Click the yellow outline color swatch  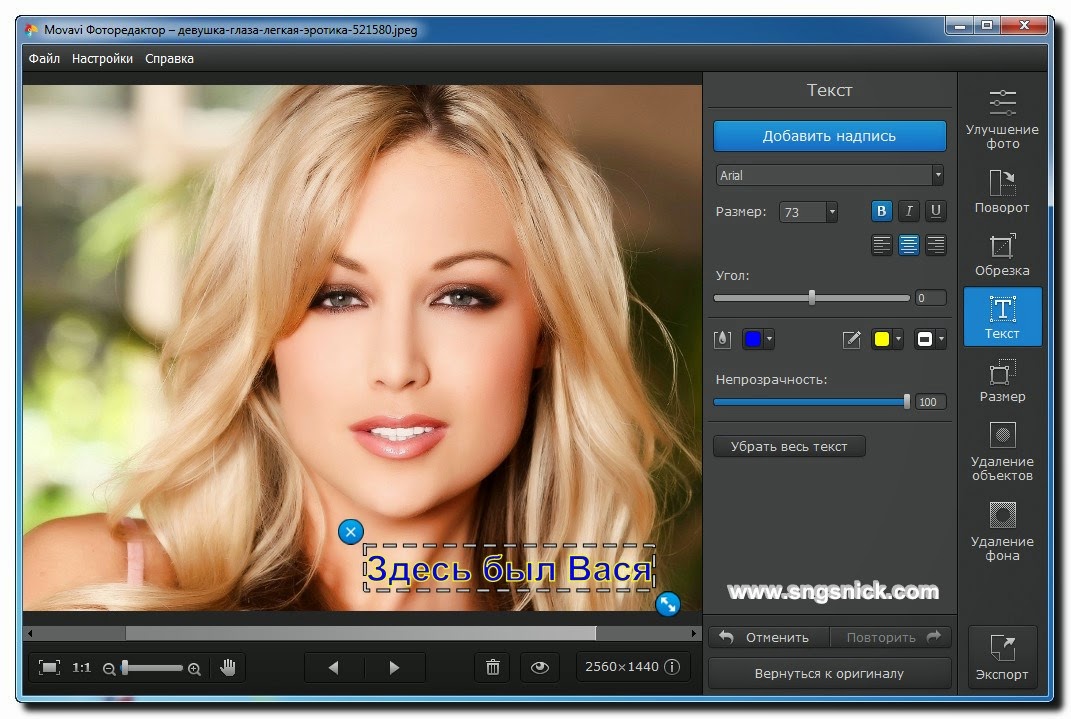[x=881, y=340]
